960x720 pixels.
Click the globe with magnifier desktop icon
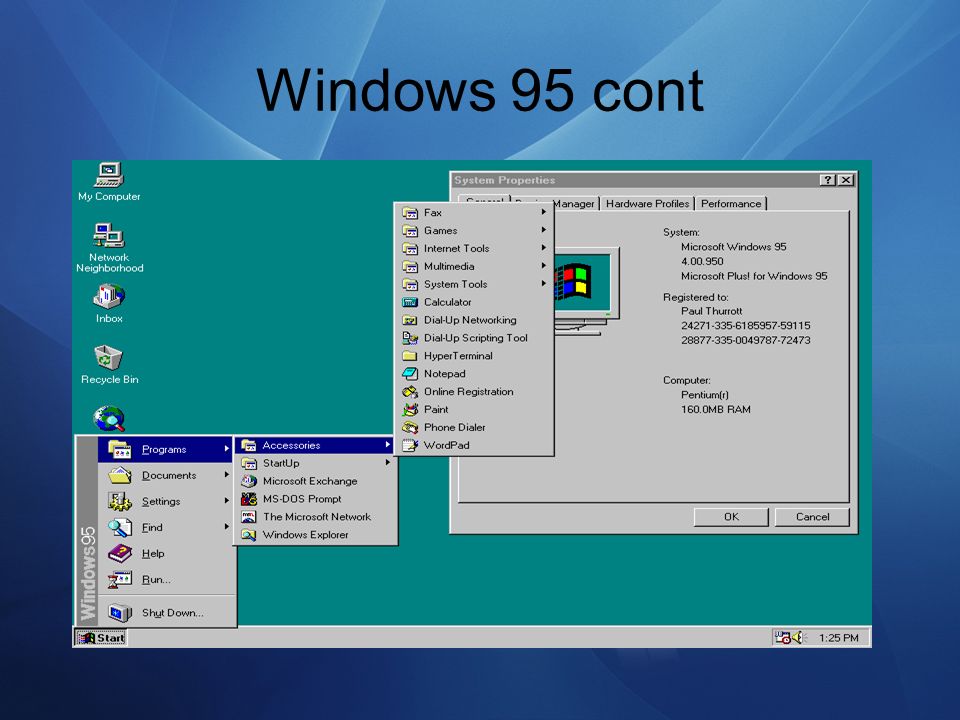(x=109, y=419)
